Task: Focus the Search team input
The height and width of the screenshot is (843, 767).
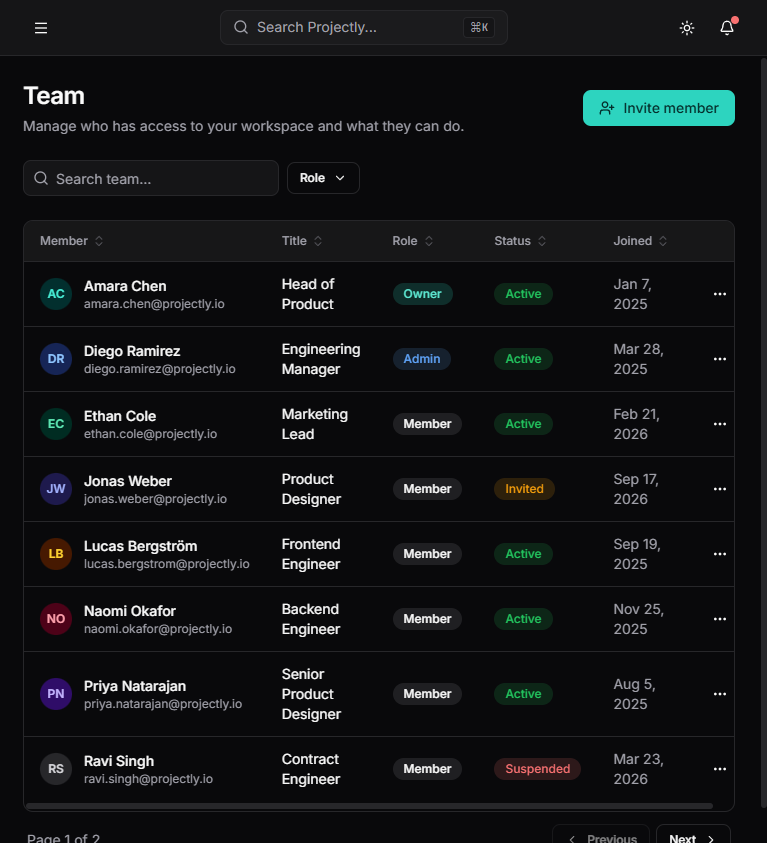Action: [151, 178]
